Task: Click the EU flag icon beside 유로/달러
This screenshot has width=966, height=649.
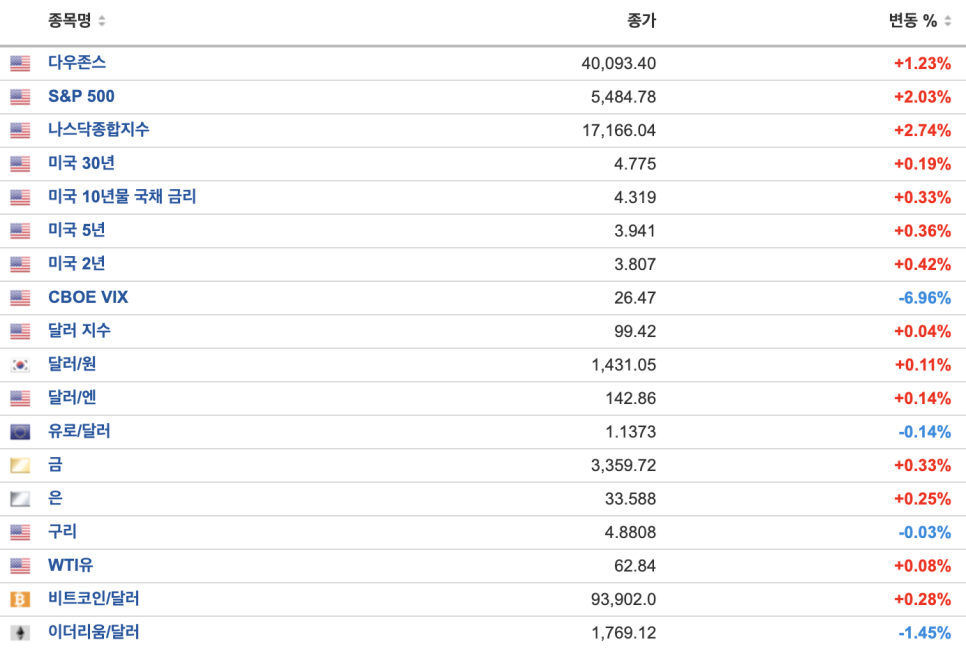Action: [x=20, y=432]
